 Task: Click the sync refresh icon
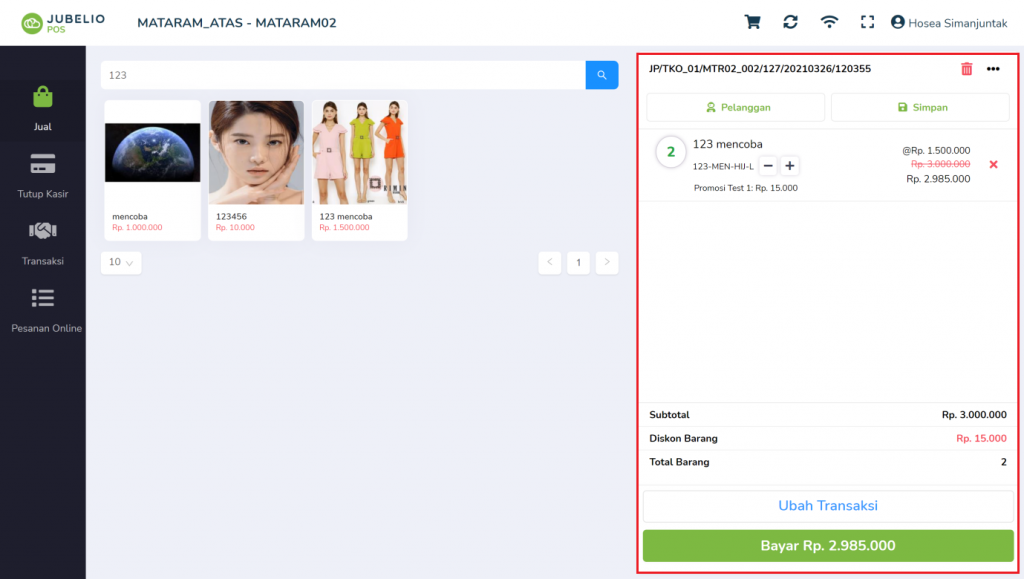tap(790, 22)
